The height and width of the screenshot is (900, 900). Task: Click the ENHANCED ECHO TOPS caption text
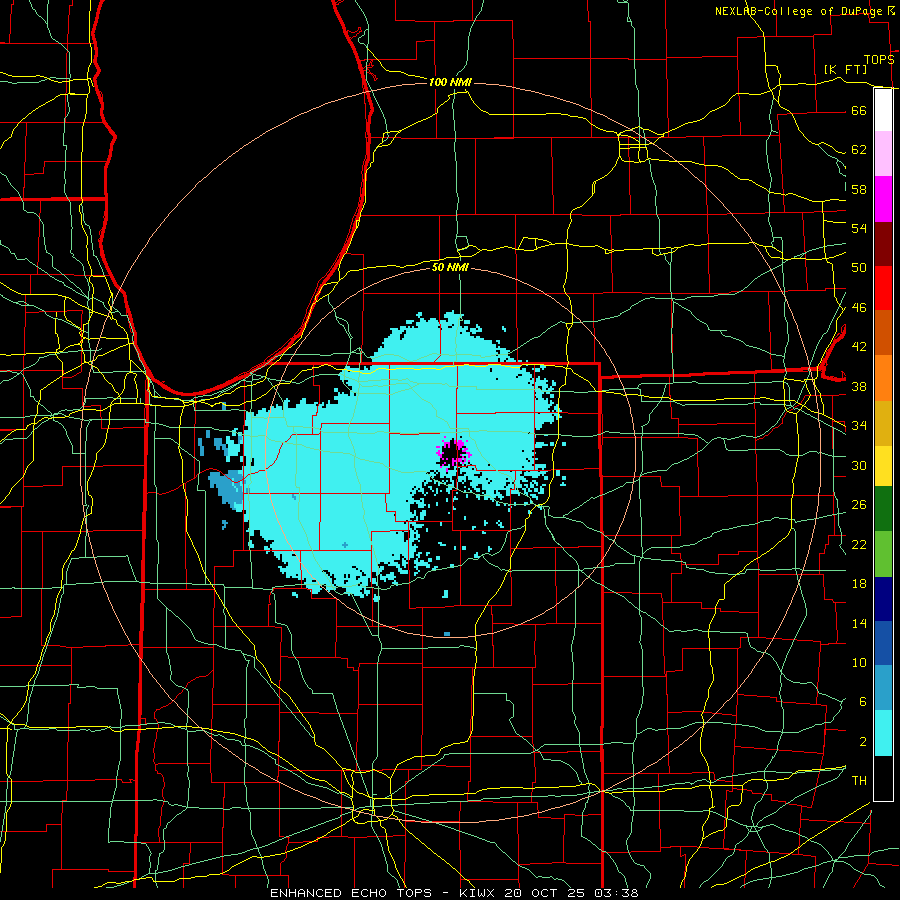pyautogui.click(x=351, y=893)
